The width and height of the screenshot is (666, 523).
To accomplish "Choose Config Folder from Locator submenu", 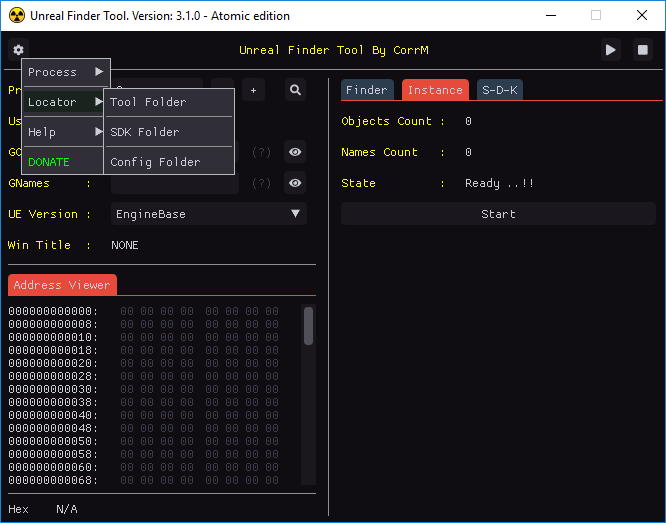I will click(169, 162).
